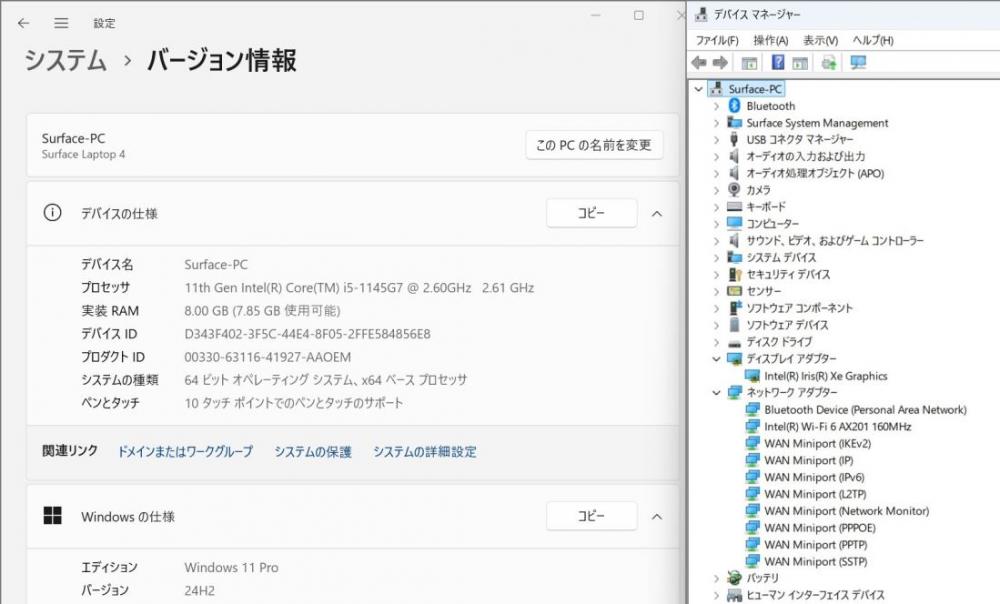Open the ファイル(F) menu in Device Manager
This screenshot has width=1000, height=604.
click(717, 40)
